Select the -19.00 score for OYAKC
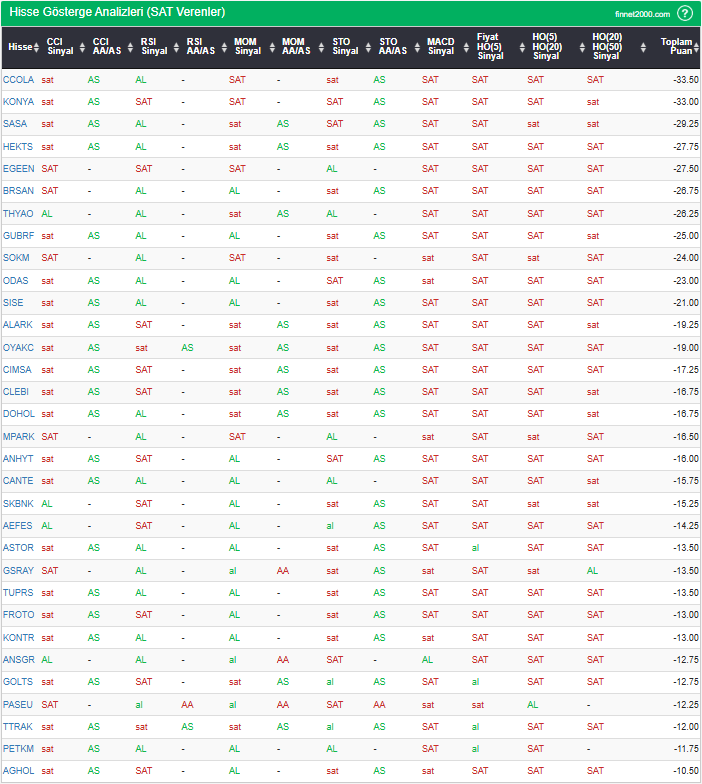Image resolution: width=702 pixels, height=784 pixels. [x=686, y=348]
